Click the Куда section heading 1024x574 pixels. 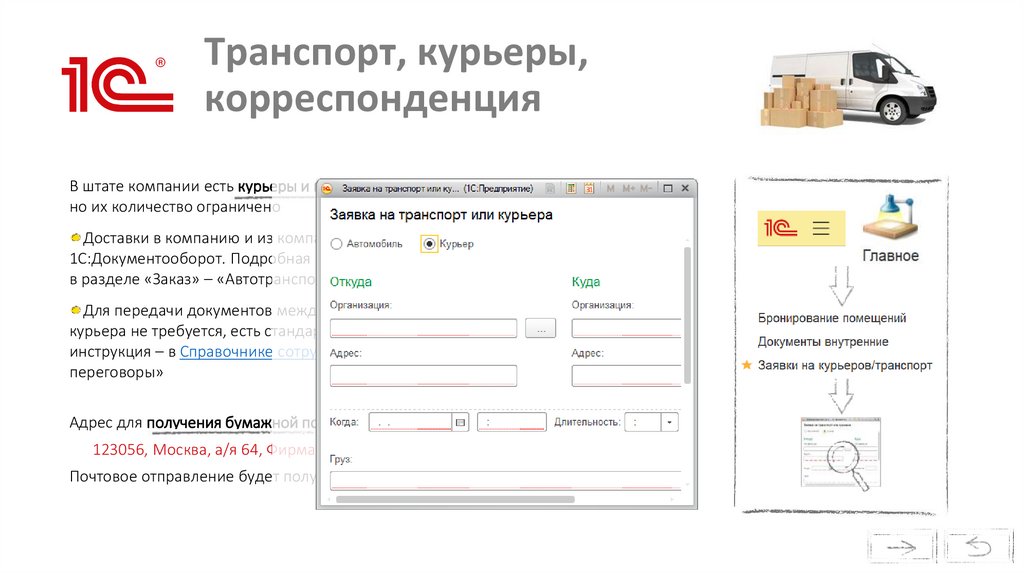click(586, 282)
